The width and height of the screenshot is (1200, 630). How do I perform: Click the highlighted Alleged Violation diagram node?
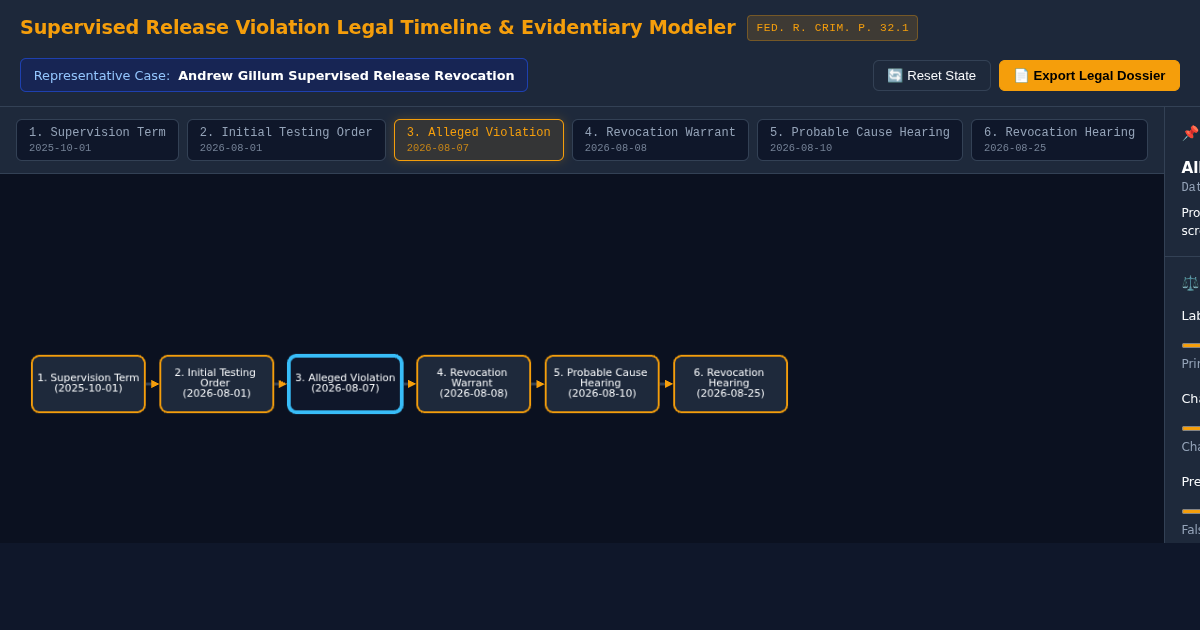[345, 384]
